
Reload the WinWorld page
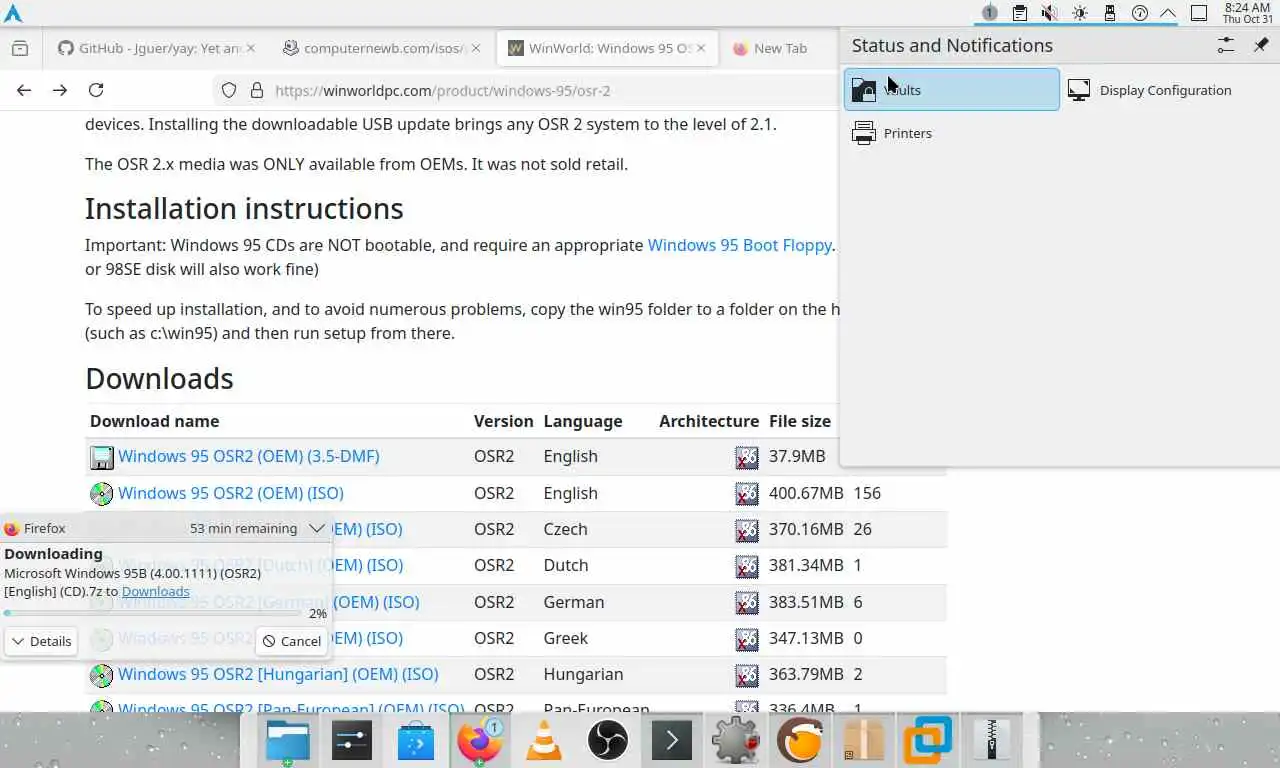point(96,90)
